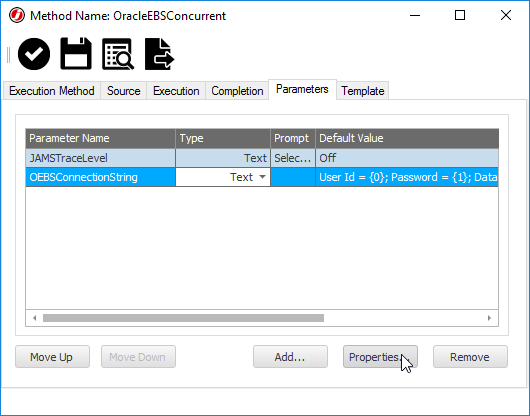Viewport: 530px width, 416px height.
Task: Click the Text type cell of JAMSTraceLevel
Action: pyautogui.click(x=223, y=158)
